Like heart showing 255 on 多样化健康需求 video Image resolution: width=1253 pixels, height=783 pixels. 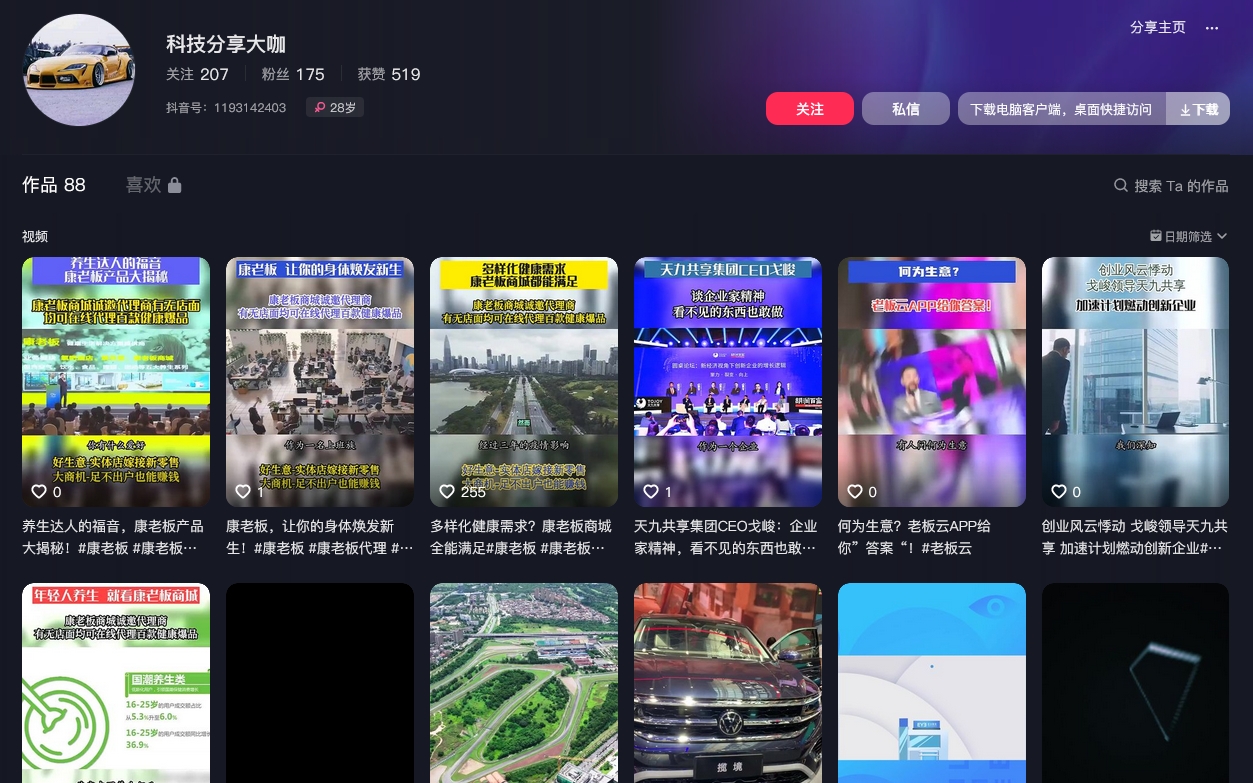tap(447, 491)
